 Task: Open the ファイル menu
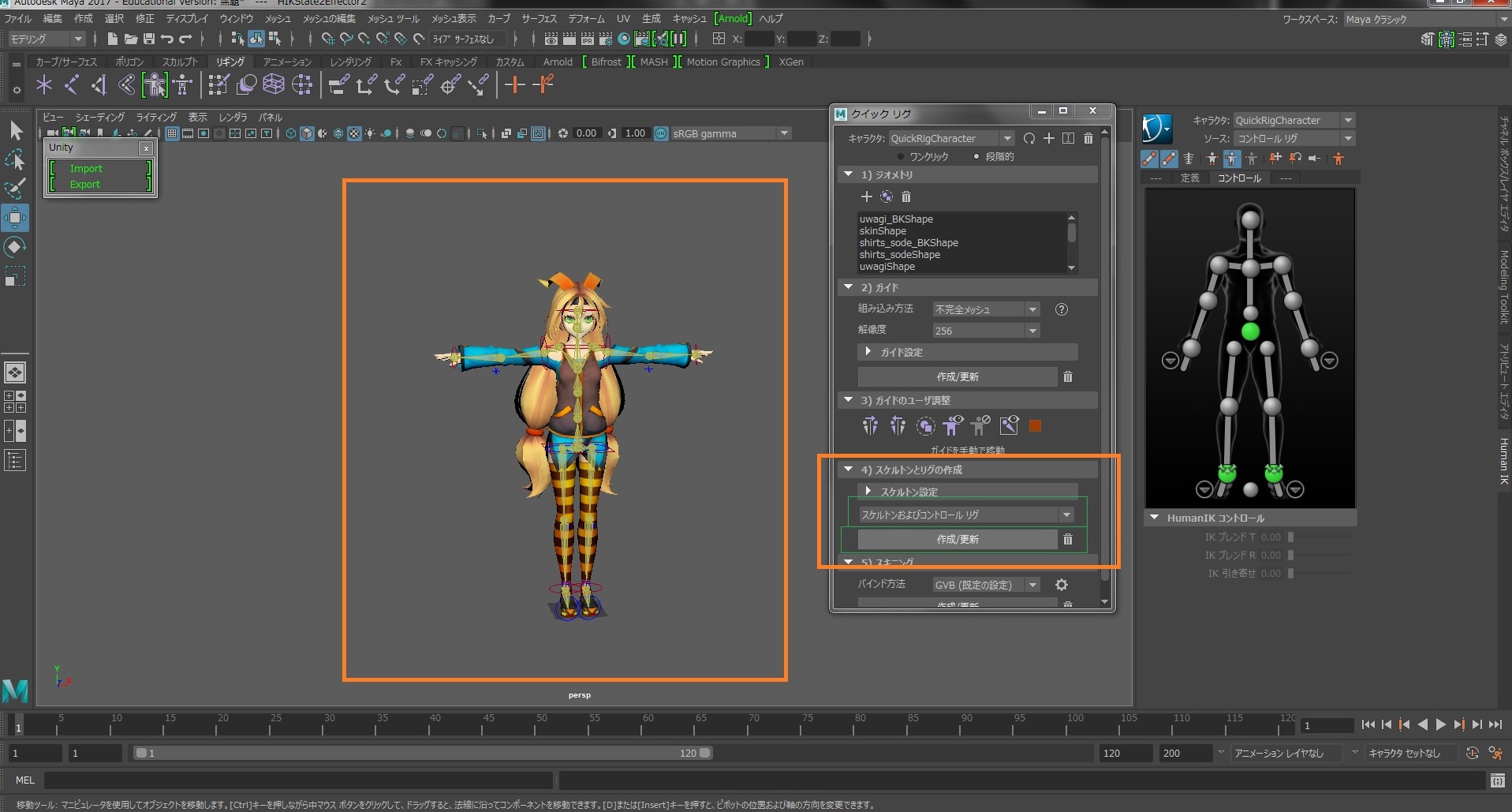pos(18,18)
